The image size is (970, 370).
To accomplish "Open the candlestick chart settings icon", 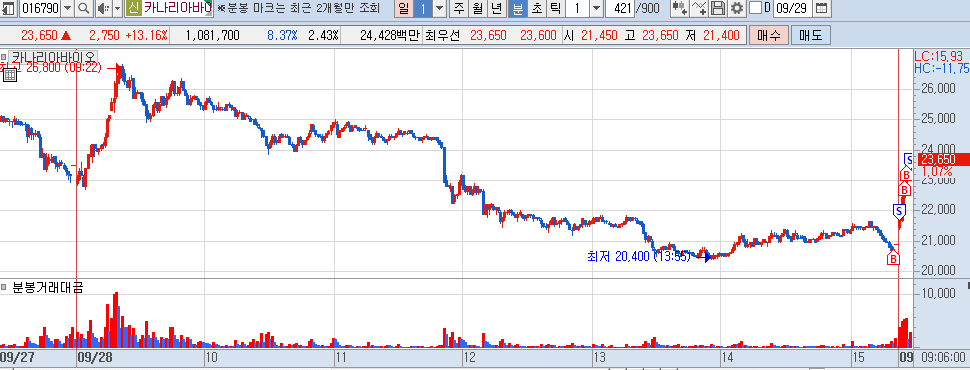I will click(679, 9).
